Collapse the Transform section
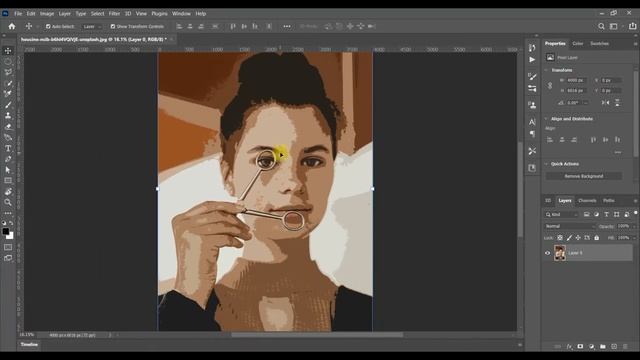Viewport: 640px width, 360px height. point(547,70)
